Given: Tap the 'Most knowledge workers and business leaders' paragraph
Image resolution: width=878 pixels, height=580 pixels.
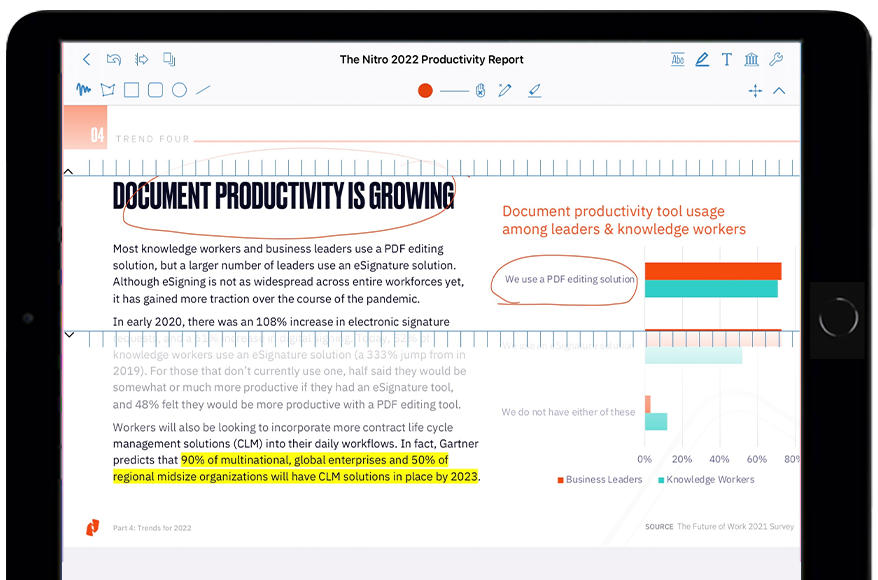Looking at the screenshot, I should (288, 274).
